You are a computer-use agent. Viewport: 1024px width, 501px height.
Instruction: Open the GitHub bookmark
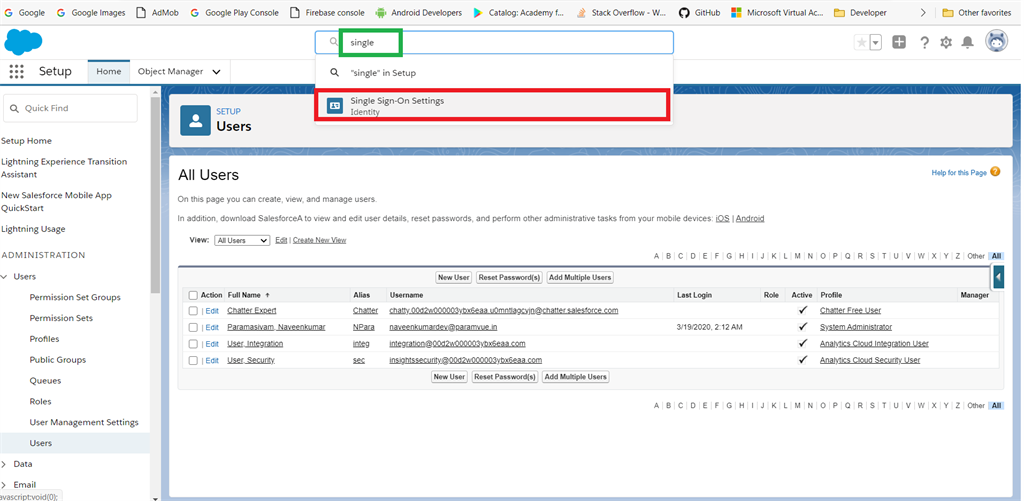coord(699,12)
